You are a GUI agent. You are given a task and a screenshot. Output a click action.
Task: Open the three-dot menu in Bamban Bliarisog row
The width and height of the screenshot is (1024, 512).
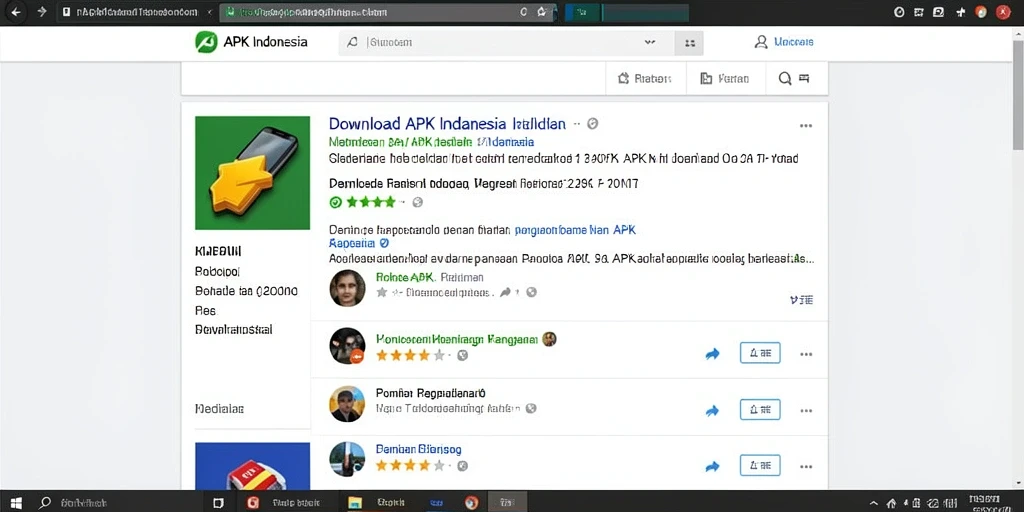point(806,466)
